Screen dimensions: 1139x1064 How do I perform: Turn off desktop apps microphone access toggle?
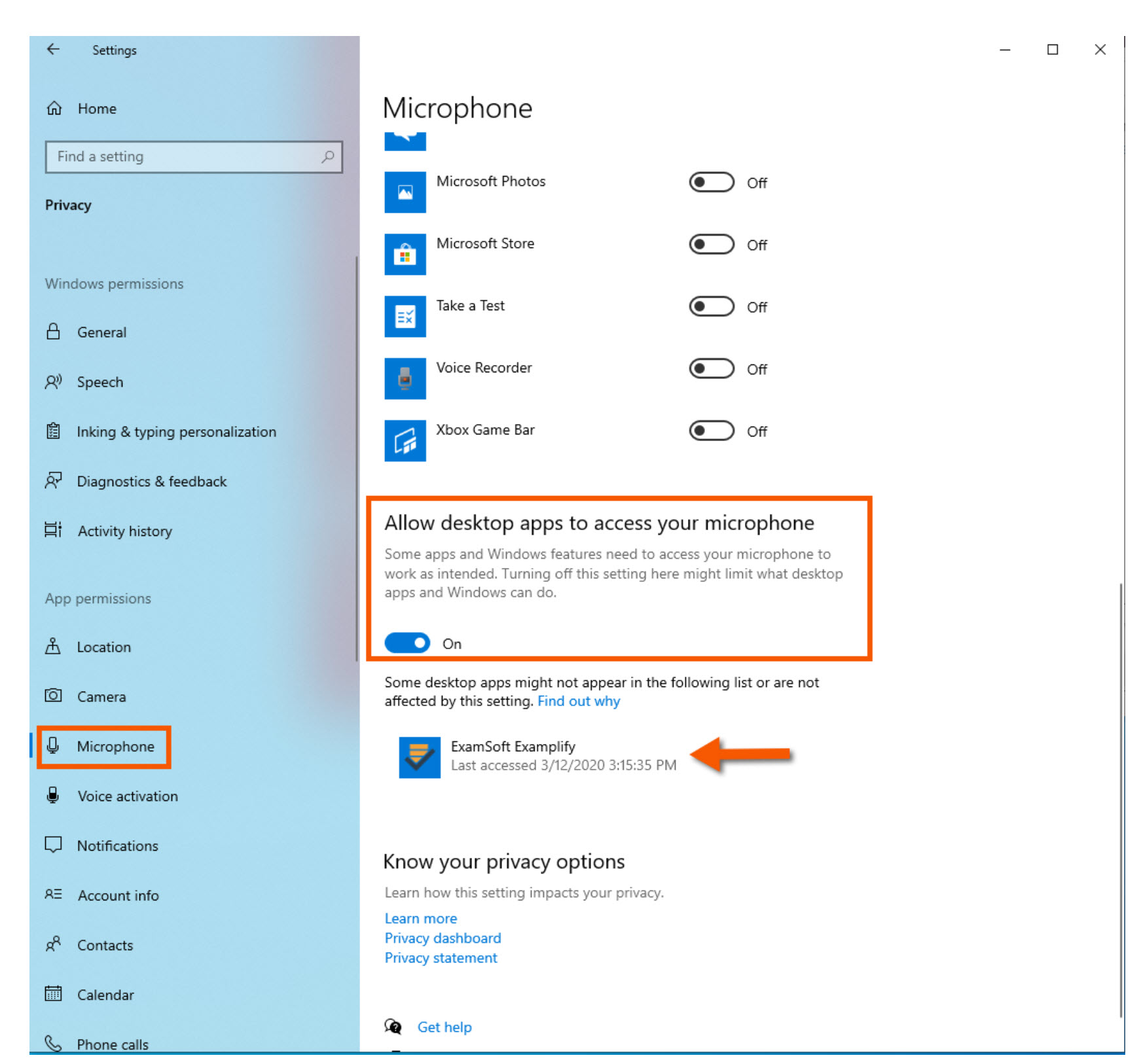(407, 643)
